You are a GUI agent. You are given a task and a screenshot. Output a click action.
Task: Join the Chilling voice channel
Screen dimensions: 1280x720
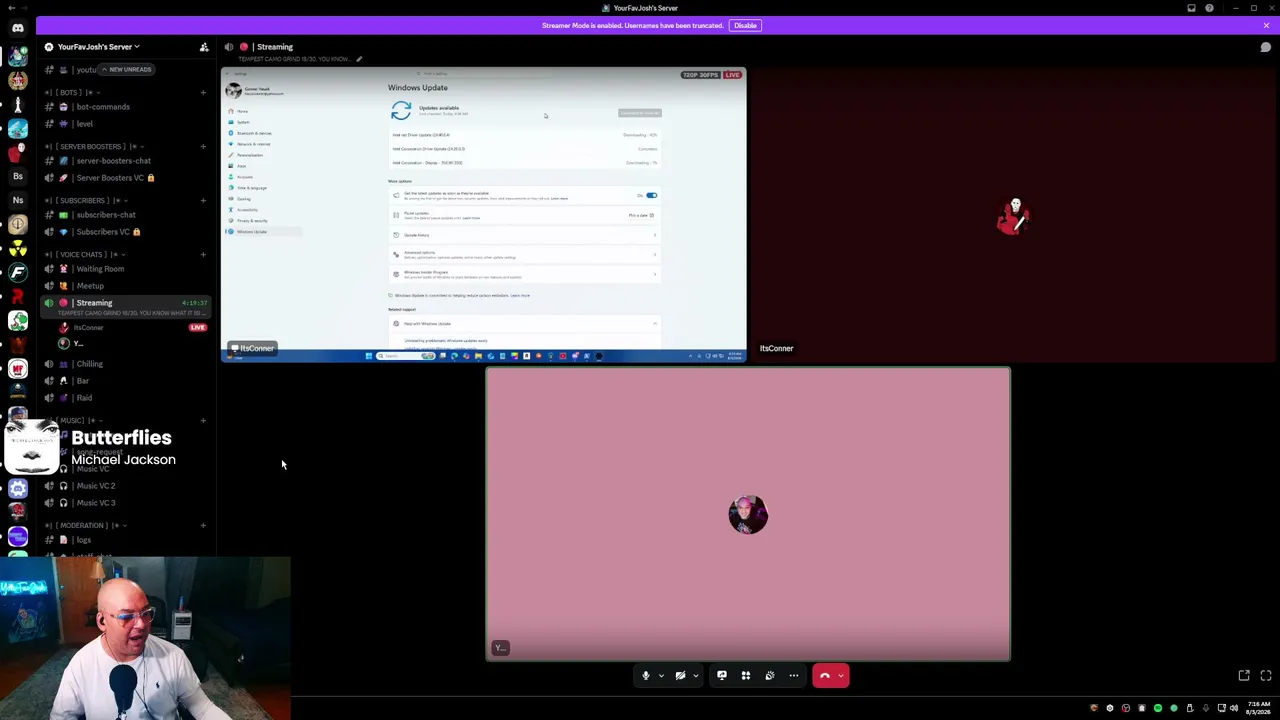(125, 364)
